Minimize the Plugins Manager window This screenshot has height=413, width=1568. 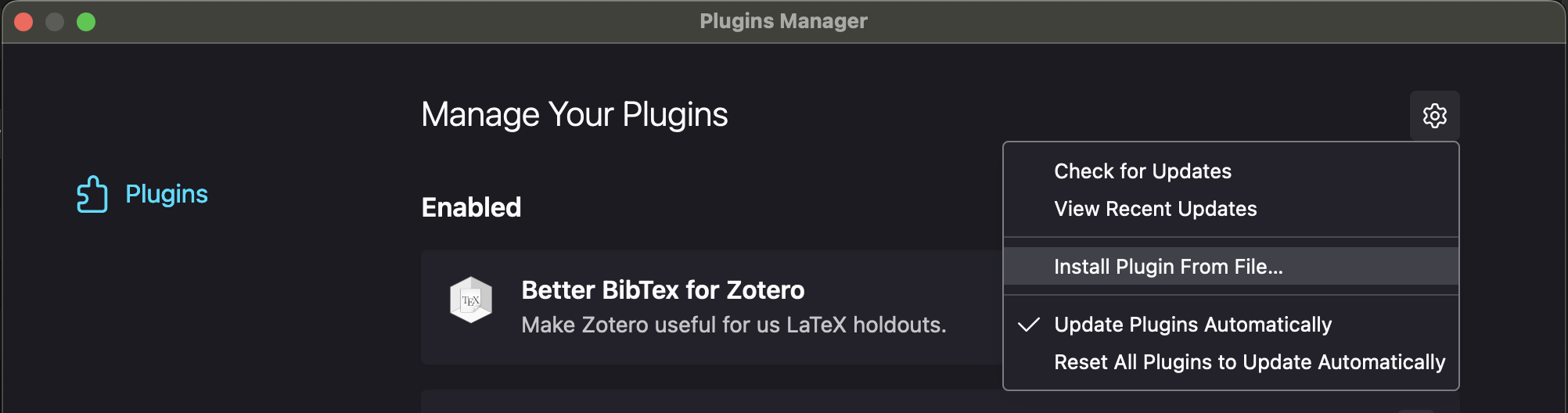55,22
